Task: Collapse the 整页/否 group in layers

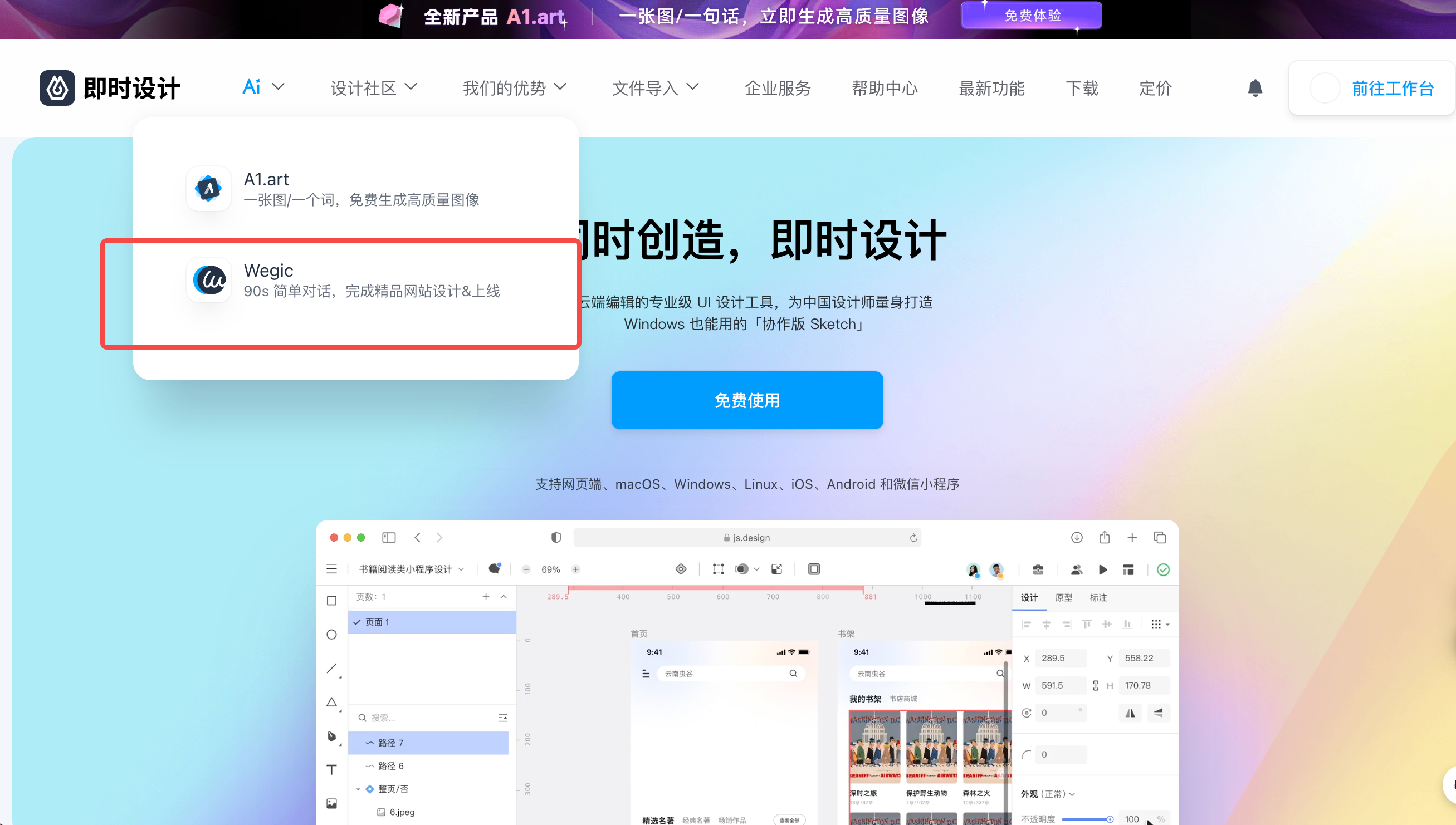Action: 358,788
